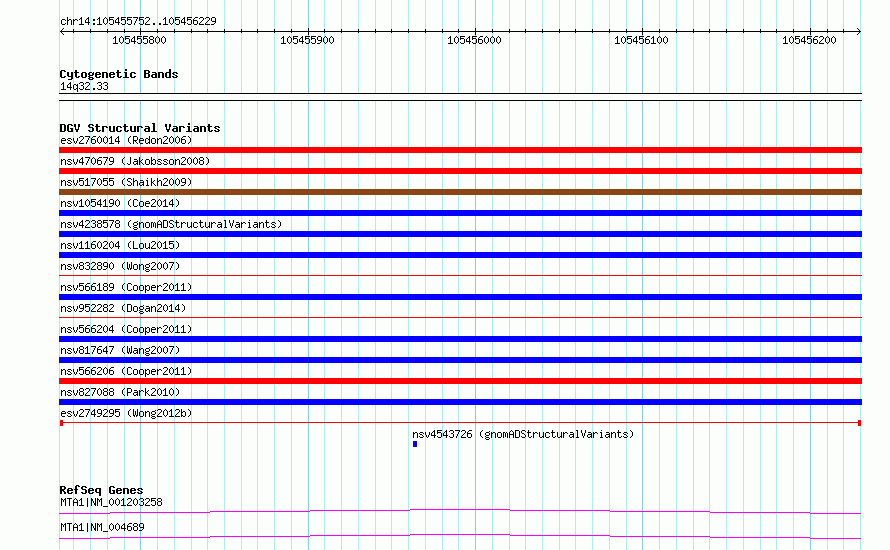This screenshot has height=550, width=890.
Task: Click the nsv566204 (Cooper2011) label
Action: click(x=126, y=329)
